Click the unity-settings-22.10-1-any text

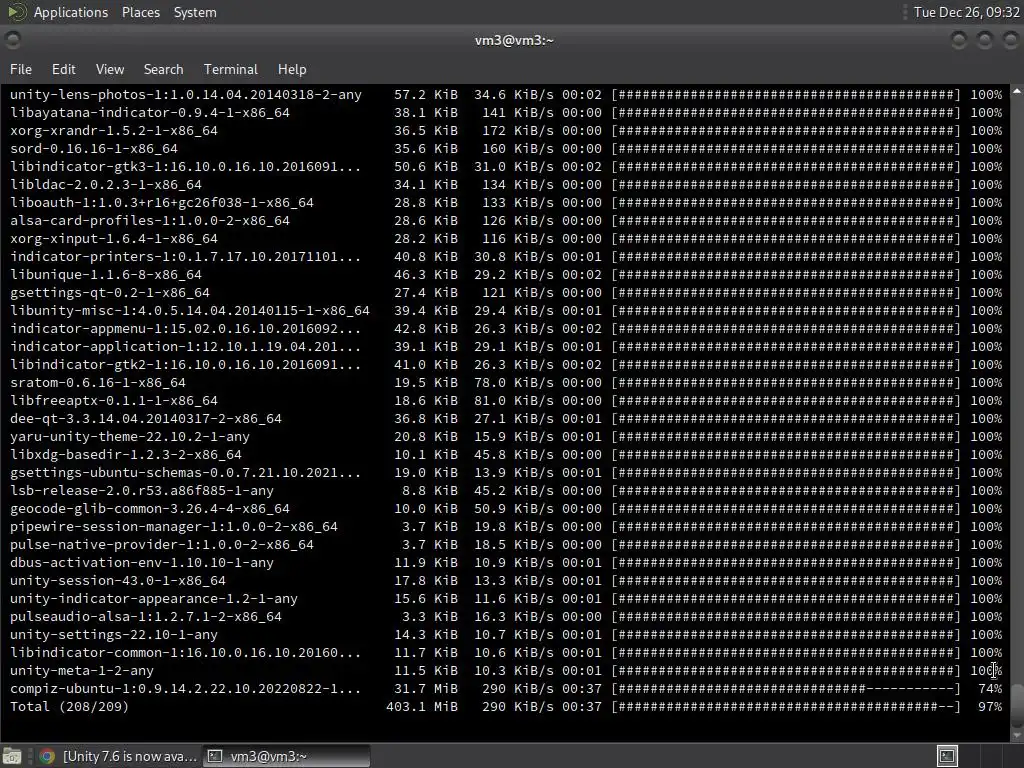click(x=114, y=635)
